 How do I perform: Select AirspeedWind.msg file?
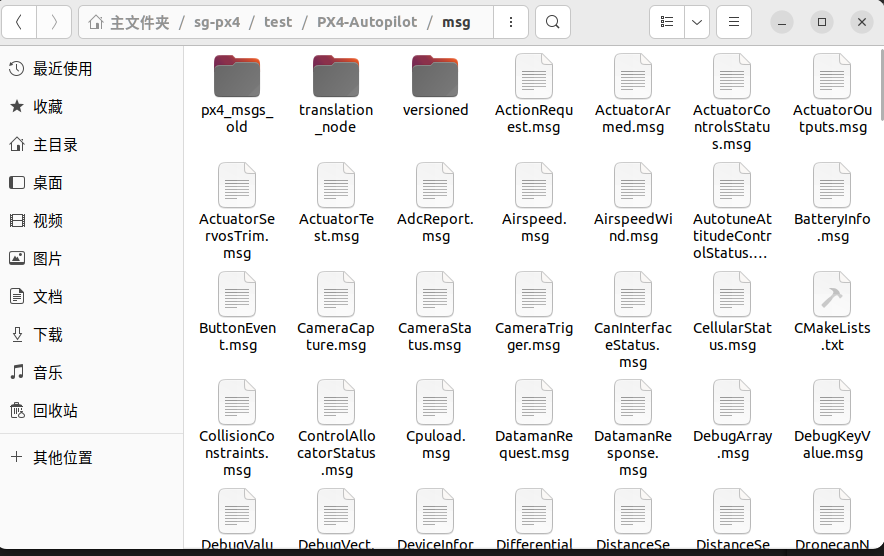coord(633,203)
